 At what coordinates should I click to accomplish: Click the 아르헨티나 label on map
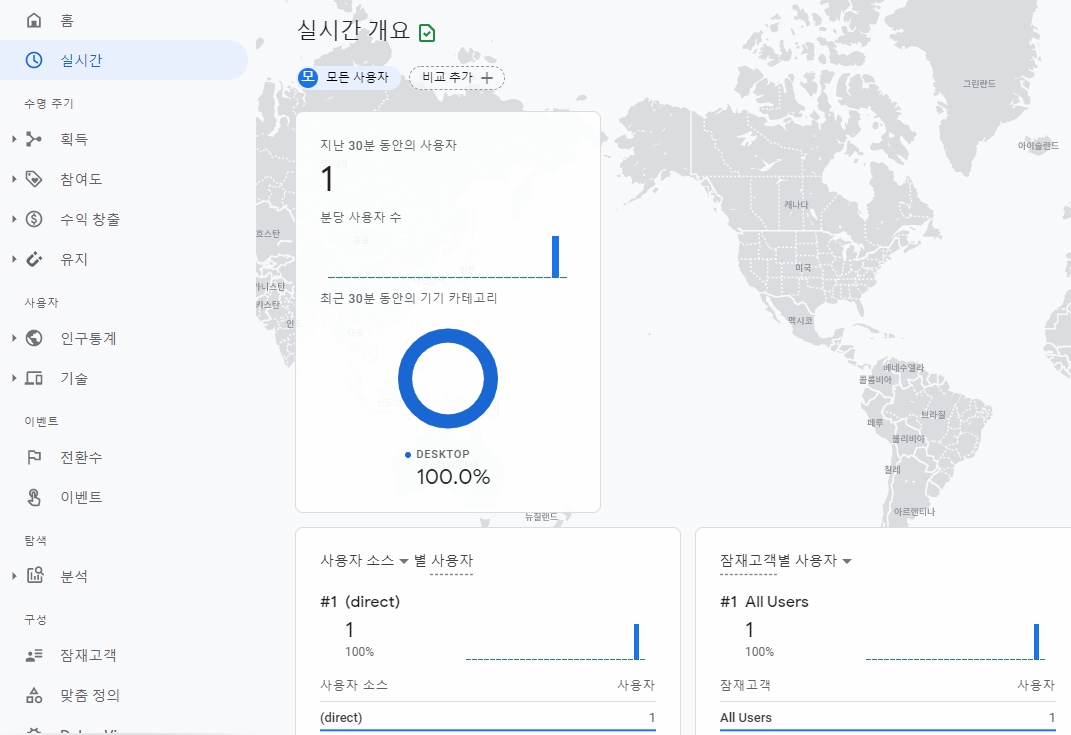(915, 511)
